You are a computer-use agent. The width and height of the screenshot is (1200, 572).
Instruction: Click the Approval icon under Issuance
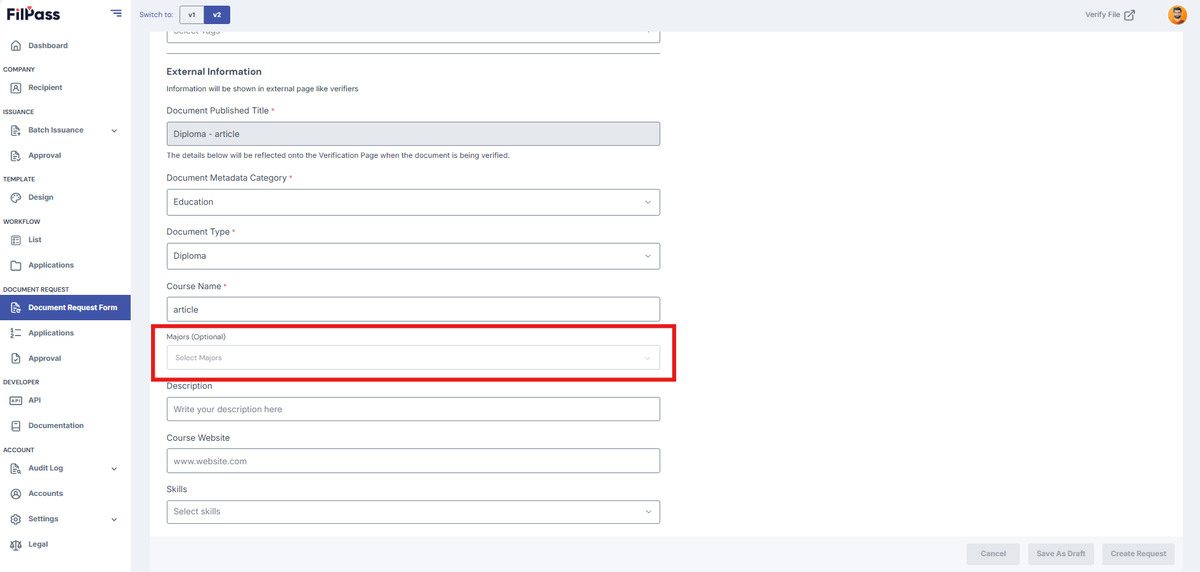[x=16, y=156]
